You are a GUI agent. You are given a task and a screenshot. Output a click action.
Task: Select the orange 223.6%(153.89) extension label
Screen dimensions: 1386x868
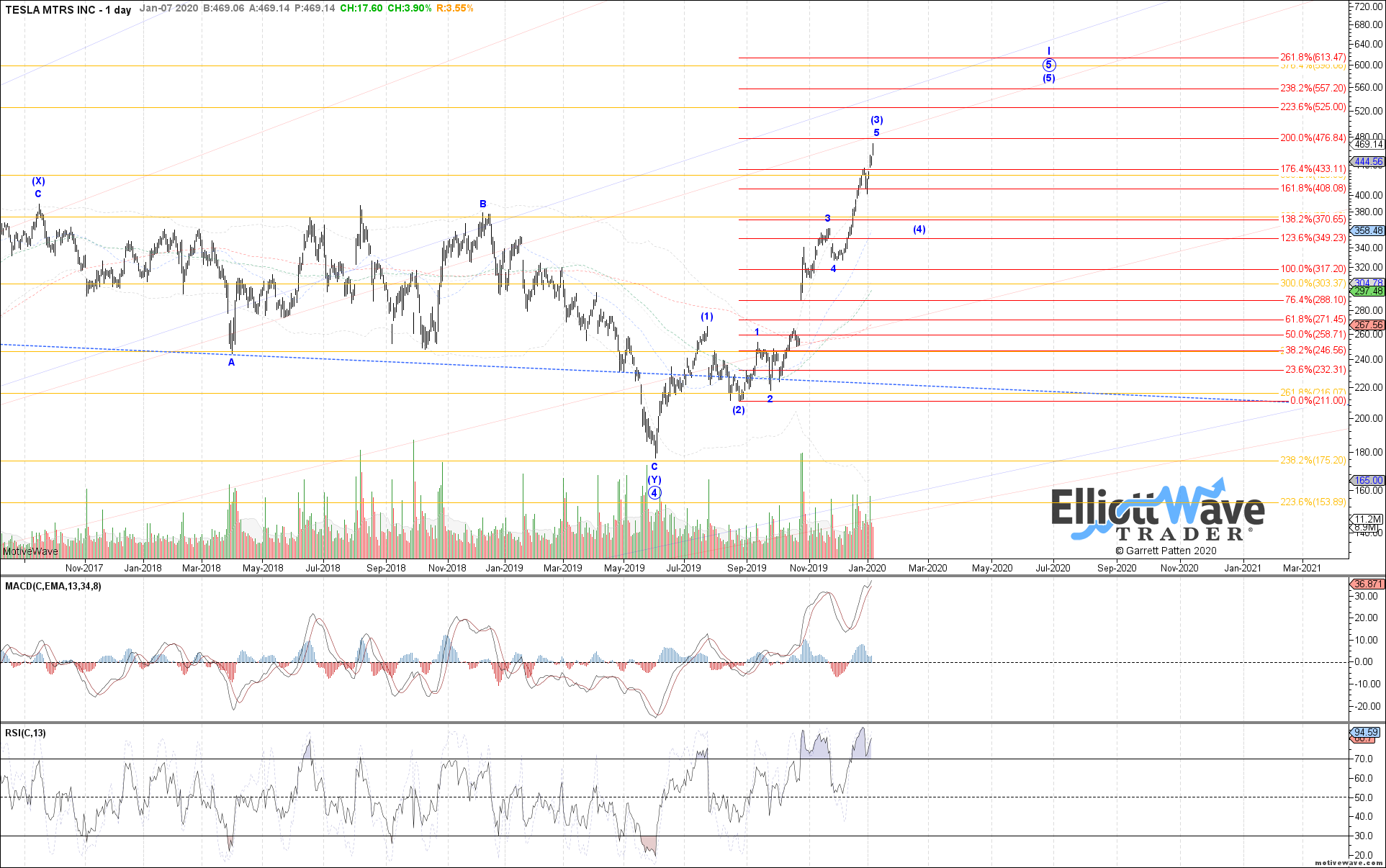tap(1313, 502)
